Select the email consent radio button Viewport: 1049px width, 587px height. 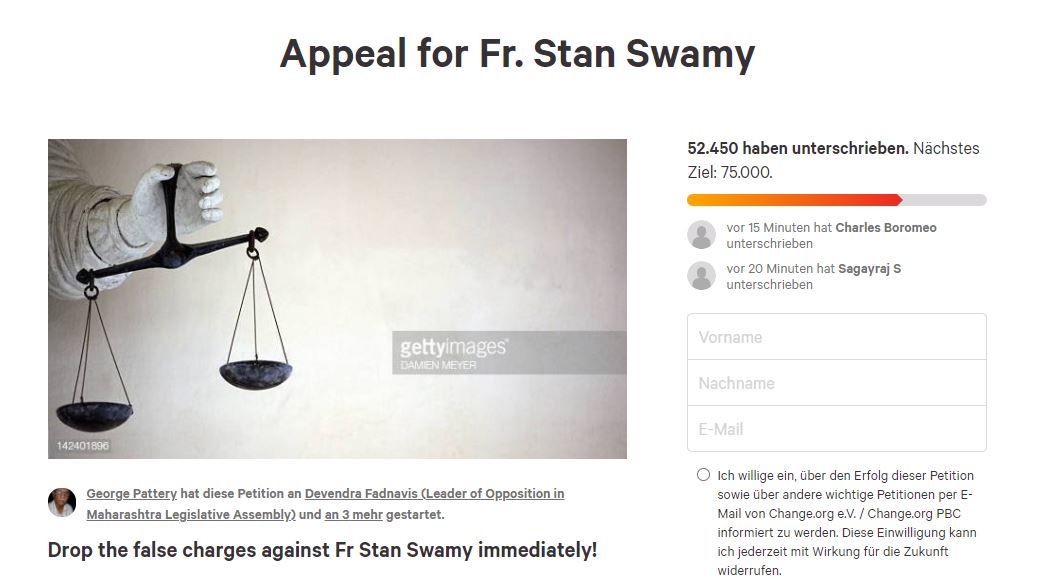(704, 475)
